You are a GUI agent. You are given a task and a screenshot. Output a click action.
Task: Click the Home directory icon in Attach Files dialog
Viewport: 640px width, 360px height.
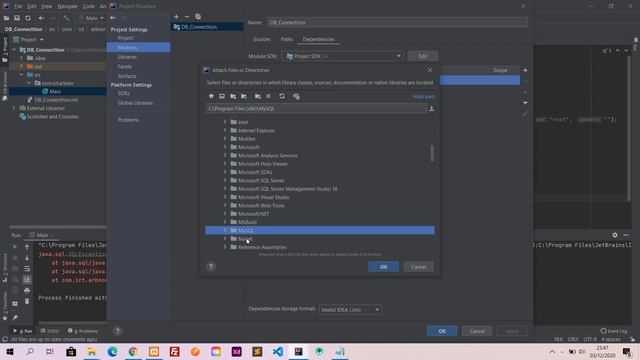click(x=211, y=96)
